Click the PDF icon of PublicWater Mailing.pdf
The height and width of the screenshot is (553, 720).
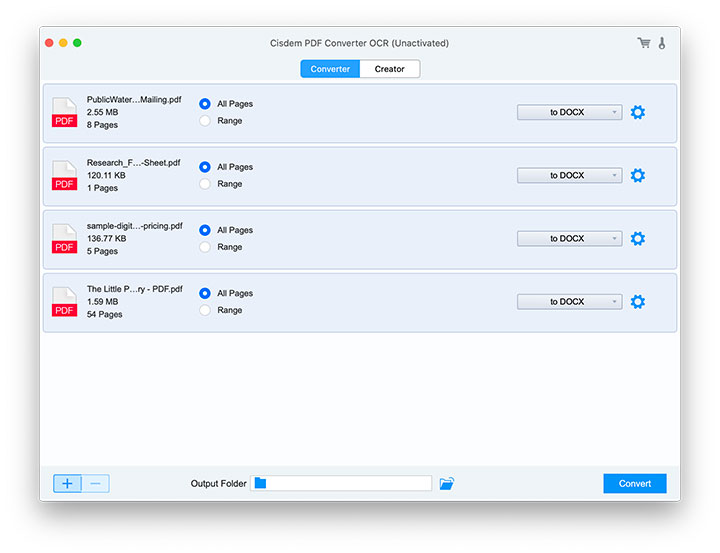pyautogui.click(x=64, y=112)
